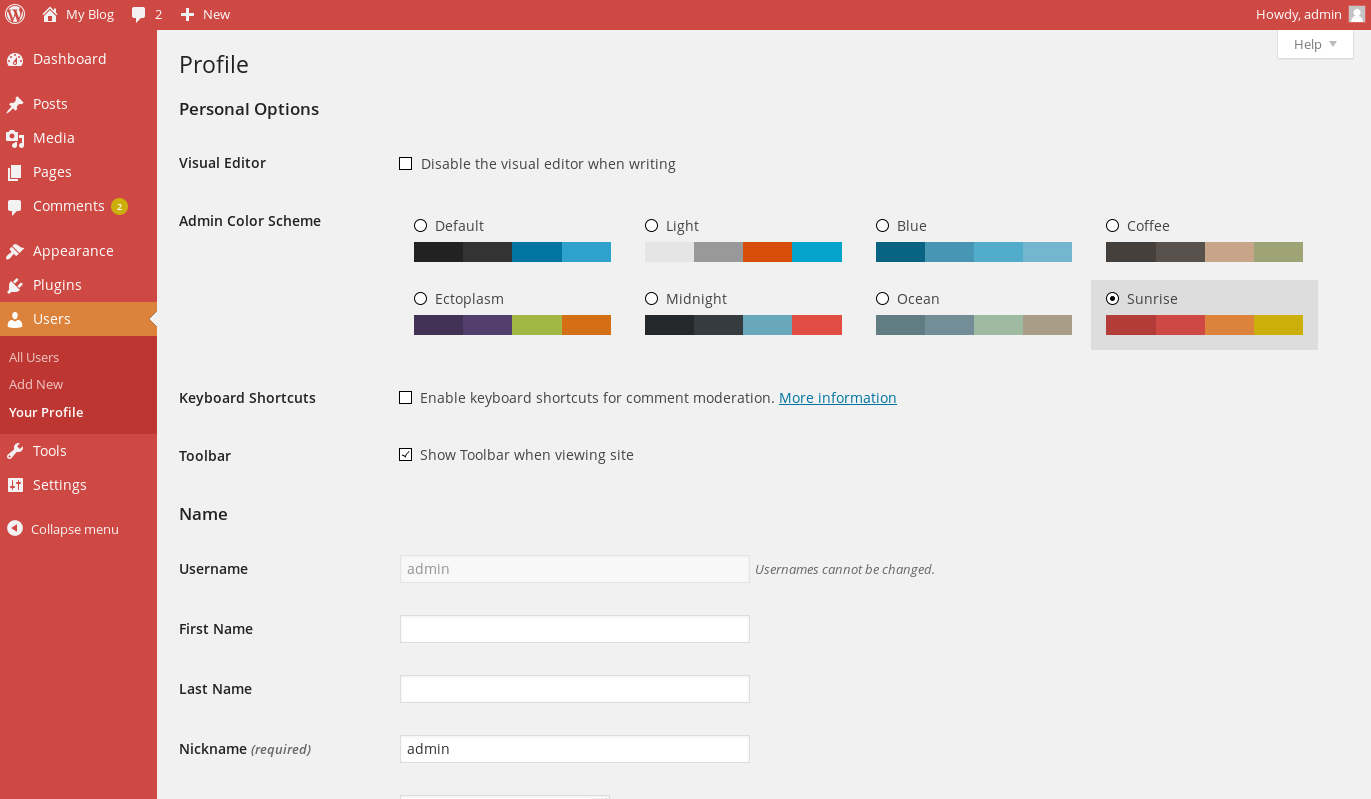Open the My Blog site menu

78,14
